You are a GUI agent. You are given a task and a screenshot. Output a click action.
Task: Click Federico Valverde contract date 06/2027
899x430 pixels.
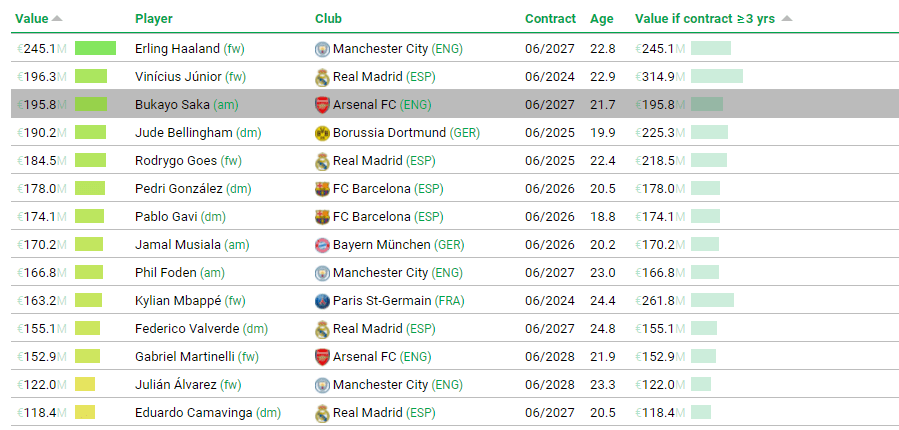coord(549,328)
